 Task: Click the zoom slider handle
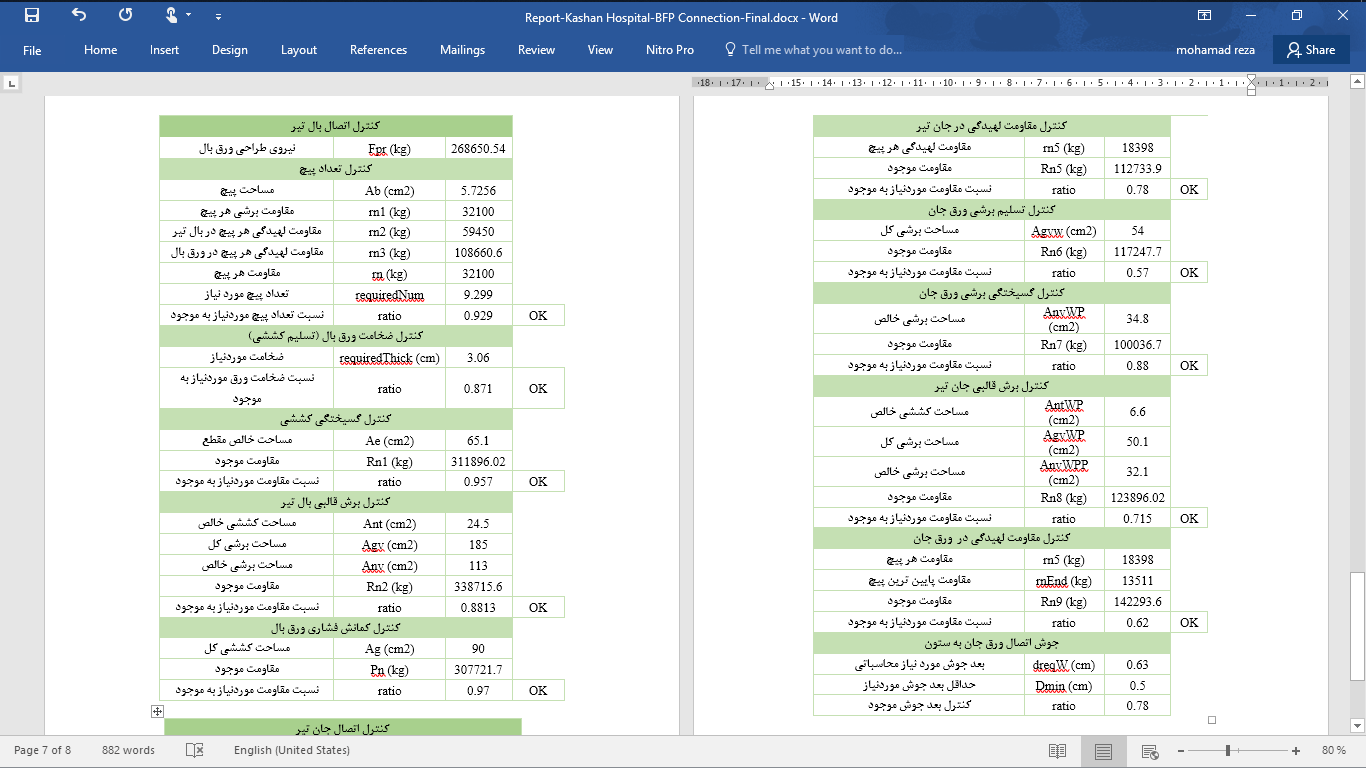click(x=1228, y=751)
